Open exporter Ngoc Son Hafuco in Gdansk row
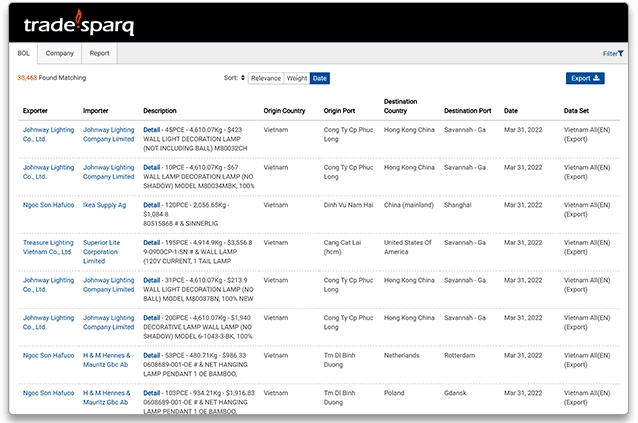Image resolution: width=638 pixels, height=423 pixels. [x=48, y=393]
